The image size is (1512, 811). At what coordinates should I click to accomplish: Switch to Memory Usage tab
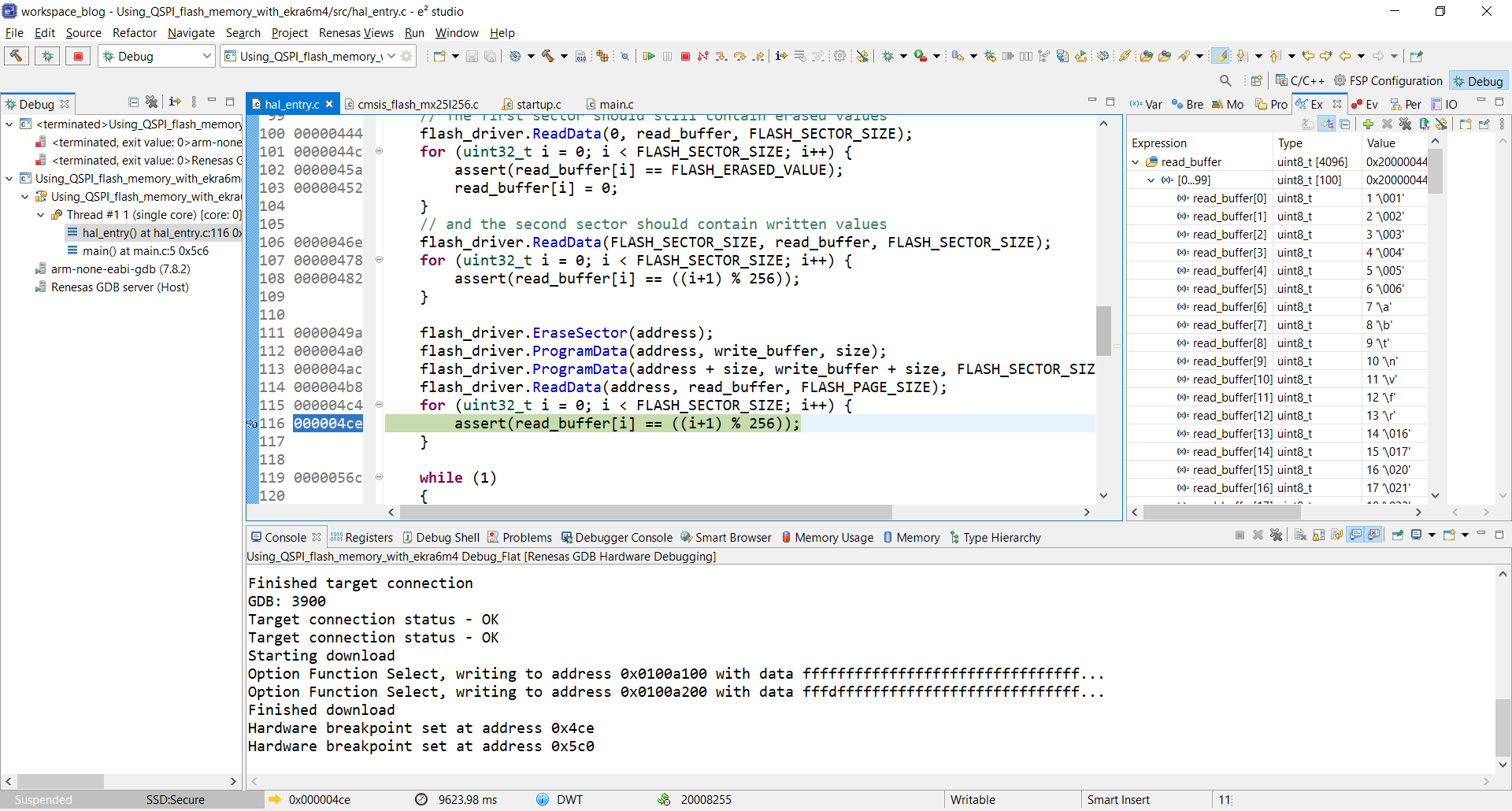(827, 537)
